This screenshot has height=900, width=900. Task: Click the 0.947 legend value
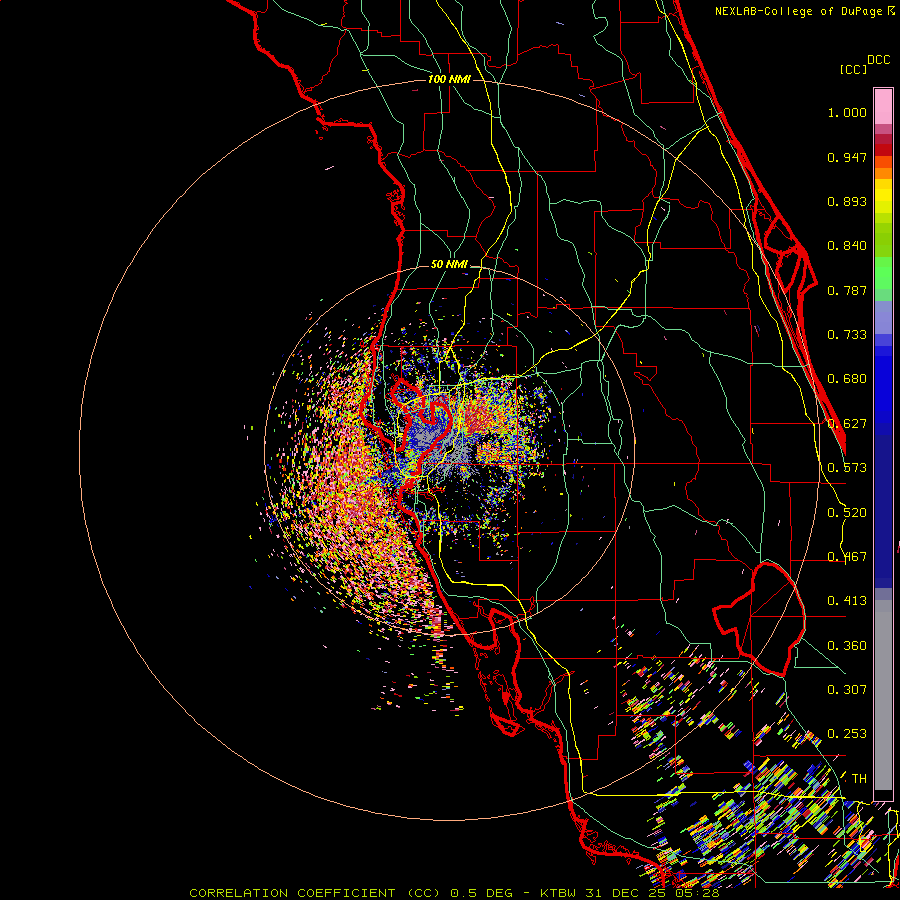click(x=847, y=157)
